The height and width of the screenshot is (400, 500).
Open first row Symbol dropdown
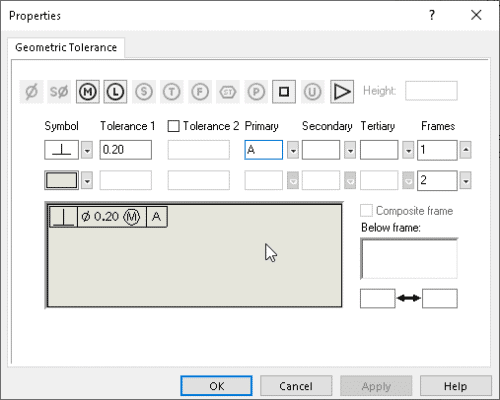[87, 150]
